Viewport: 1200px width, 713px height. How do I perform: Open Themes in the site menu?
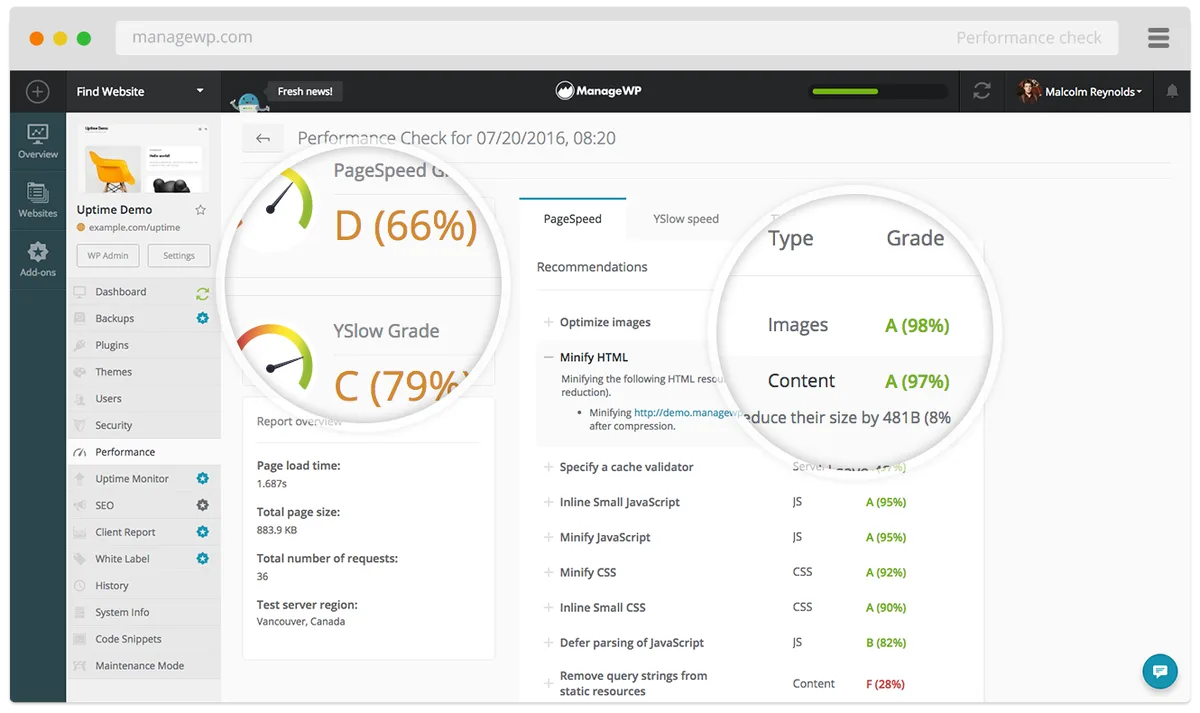(114, 372)
